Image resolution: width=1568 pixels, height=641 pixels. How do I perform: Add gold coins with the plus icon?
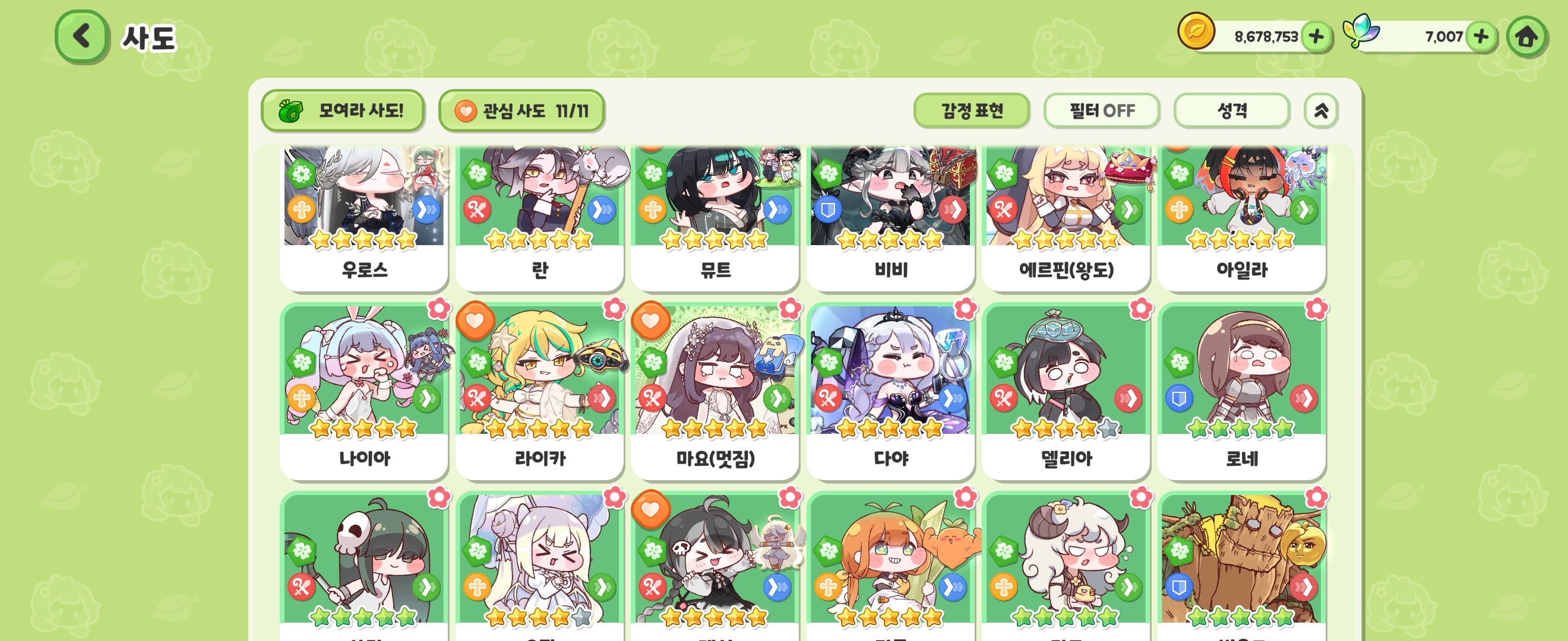tap(1316, 36)
